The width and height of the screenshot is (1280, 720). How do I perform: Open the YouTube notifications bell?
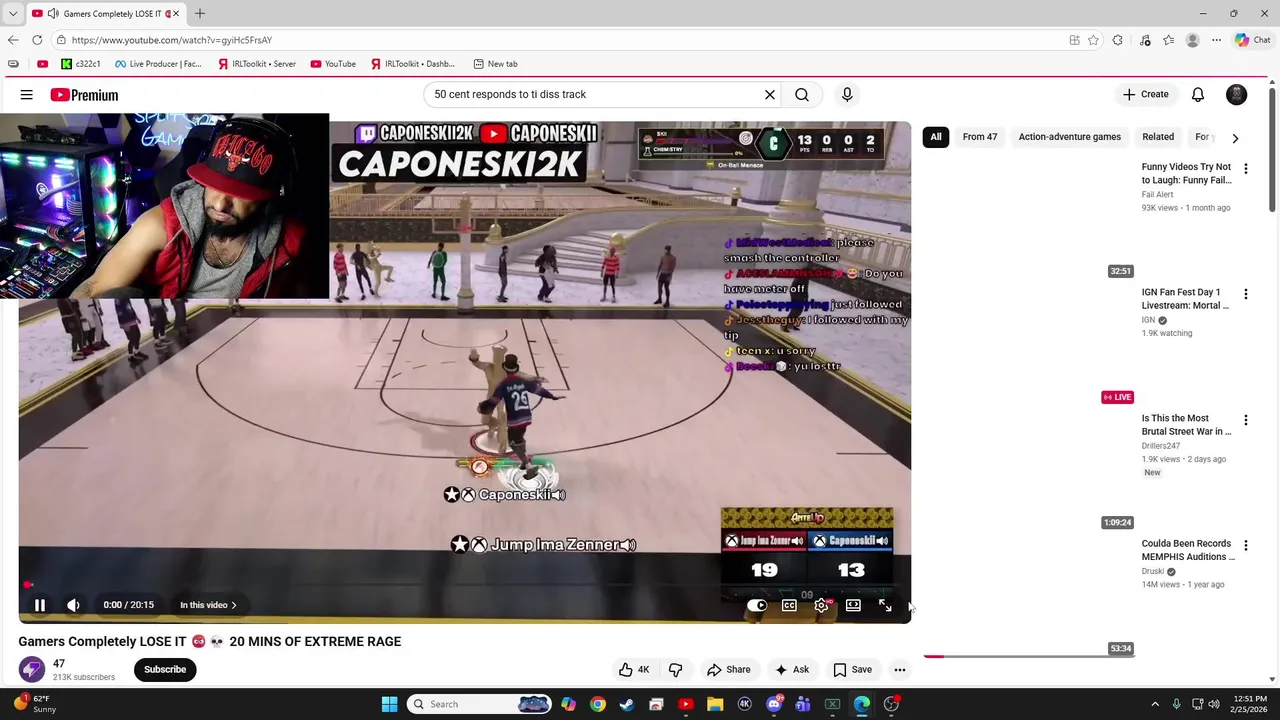click(1198, 94)
